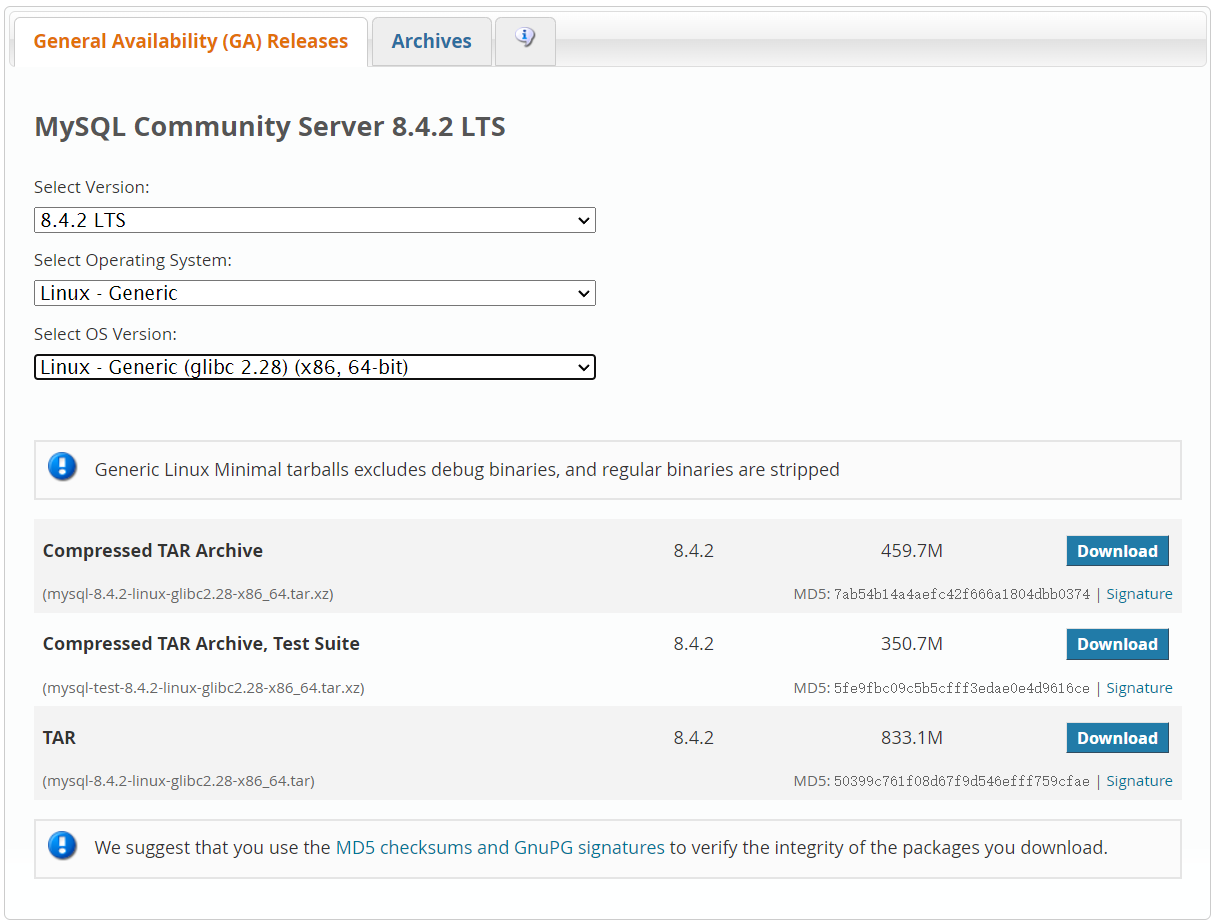The image size is (1215, 924).
Task: Select the General Availability (GA) Releases tab
Action: (190, 41)
